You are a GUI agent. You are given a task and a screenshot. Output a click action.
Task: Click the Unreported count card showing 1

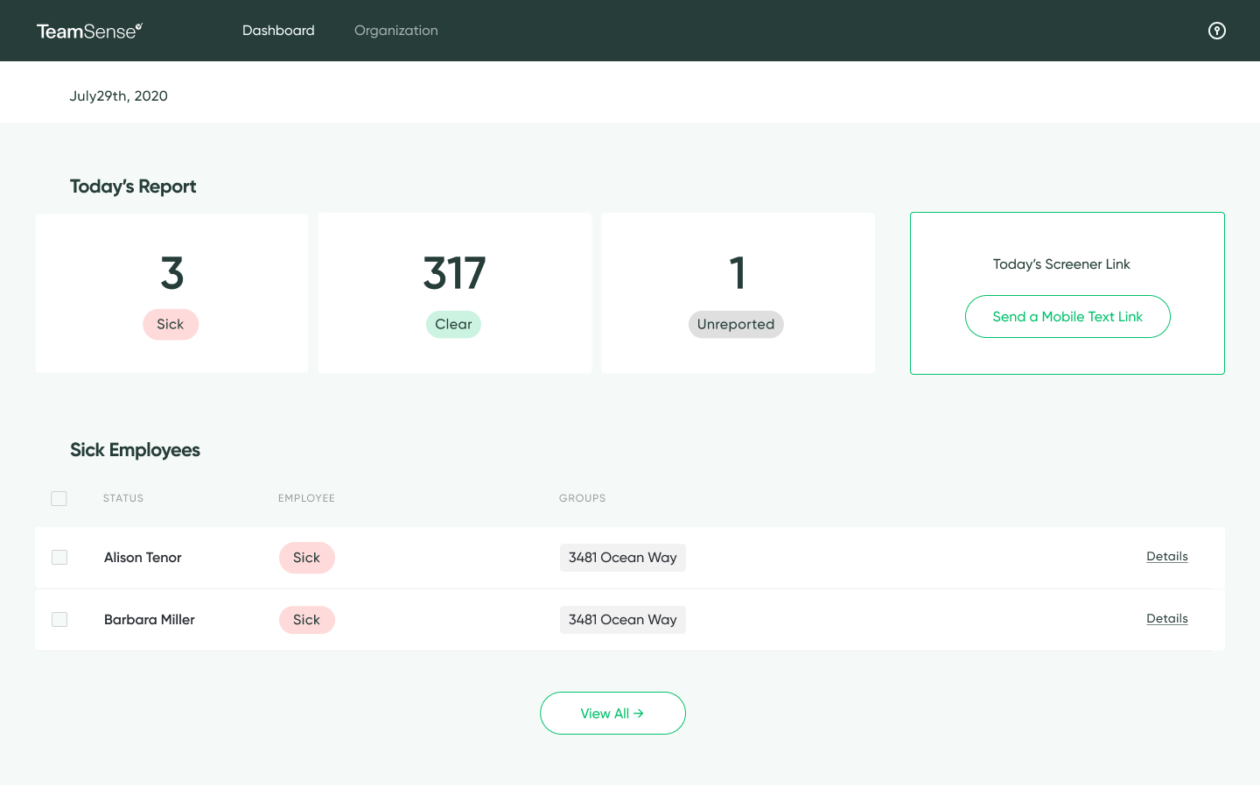[738, 293]
